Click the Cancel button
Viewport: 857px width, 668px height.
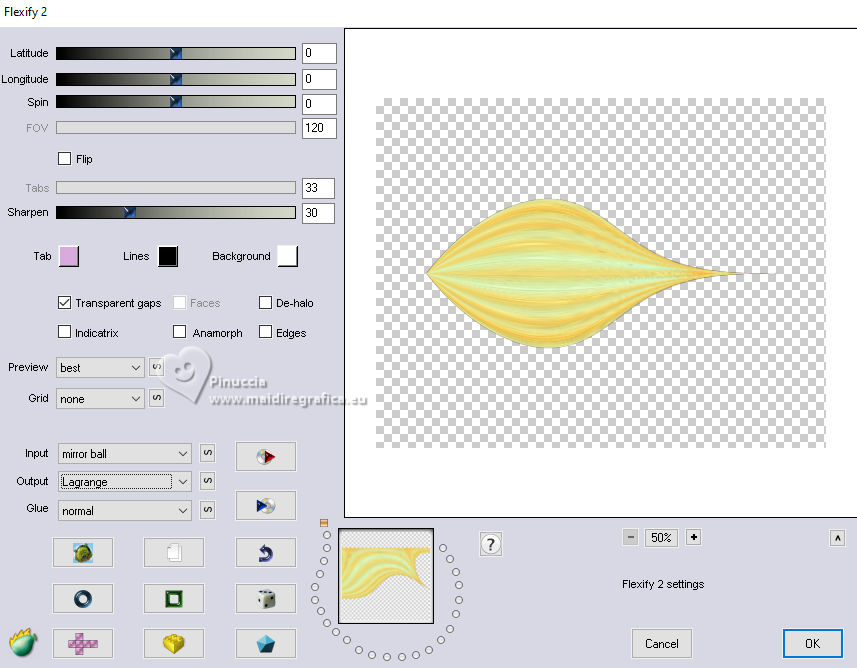point(661,643)
